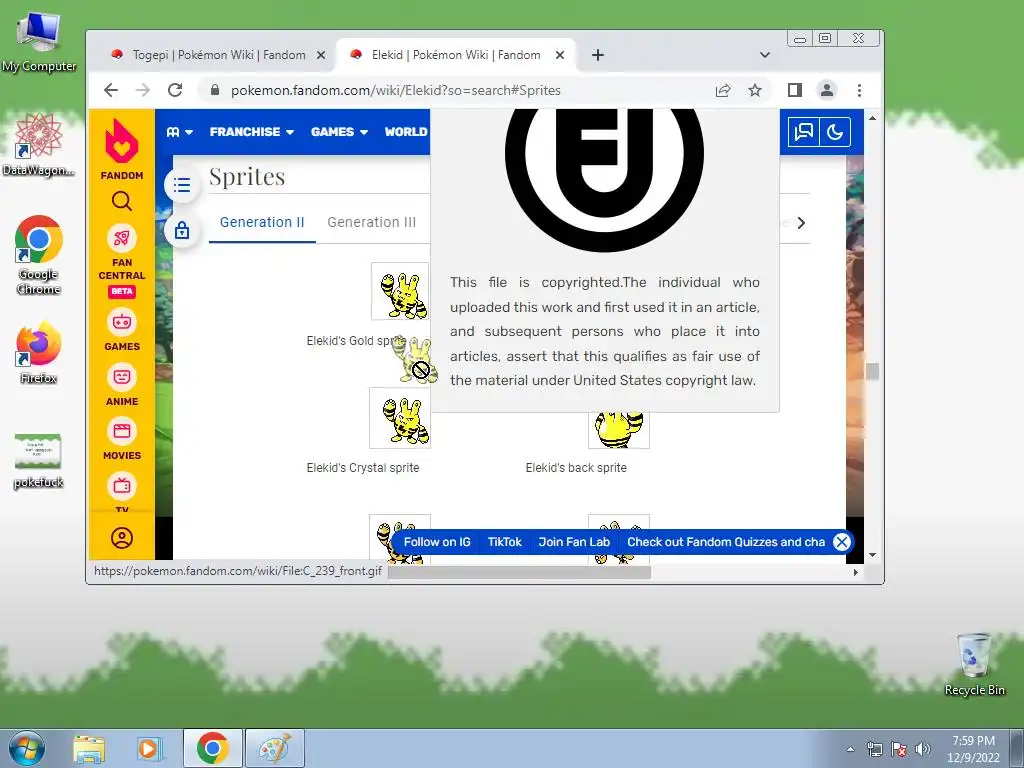
Task: Go back in Chrome
Action: coord(111,90)
